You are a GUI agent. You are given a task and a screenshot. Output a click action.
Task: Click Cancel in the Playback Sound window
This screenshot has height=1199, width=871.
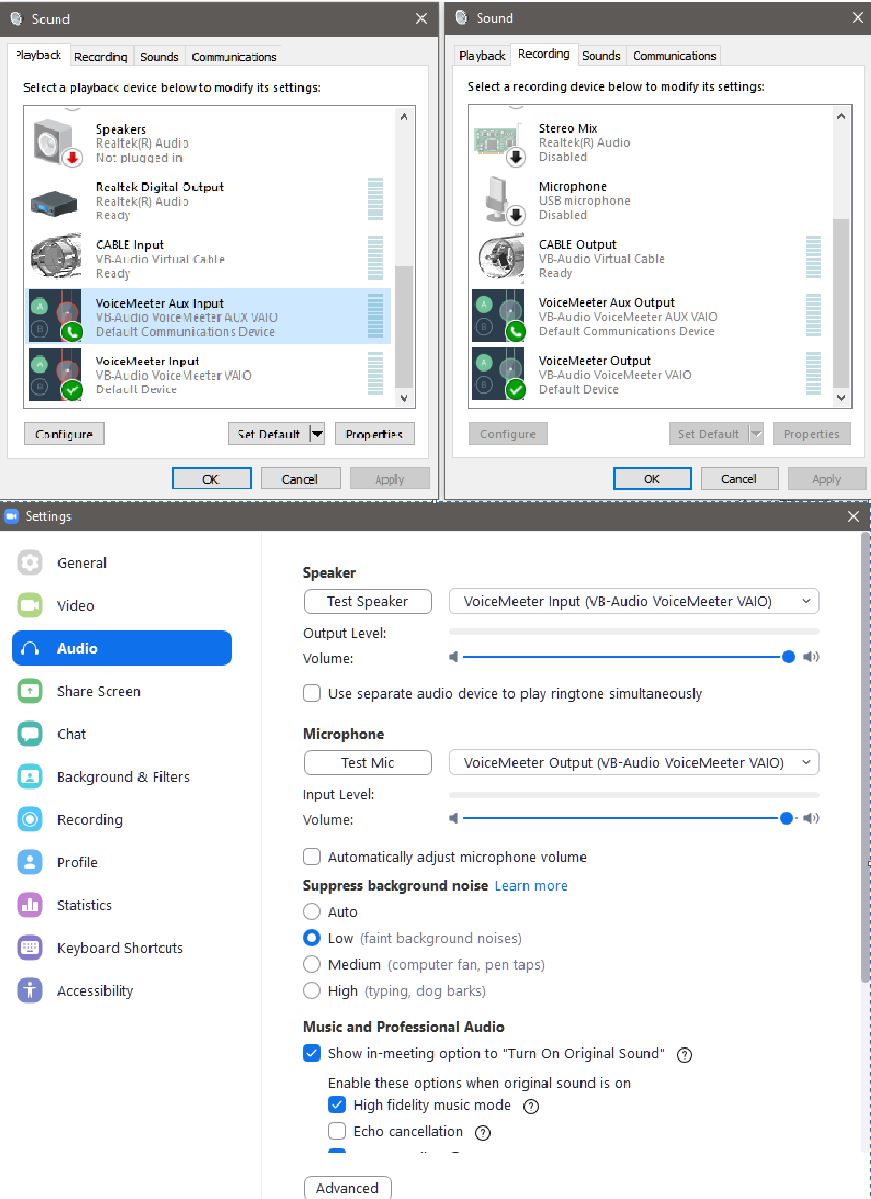coord(300,479)
